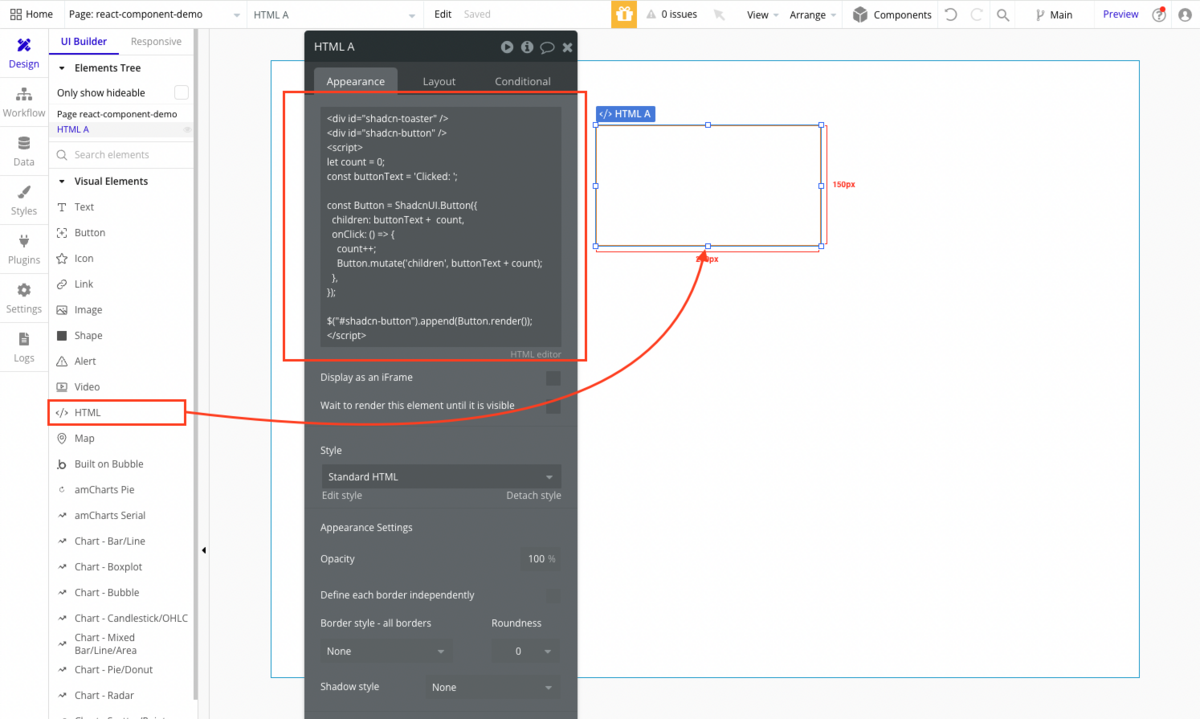Switch to the UI Builder tab
This screenshot has width=1200, height=719.
pyautogui.click(x=84, y=42)
